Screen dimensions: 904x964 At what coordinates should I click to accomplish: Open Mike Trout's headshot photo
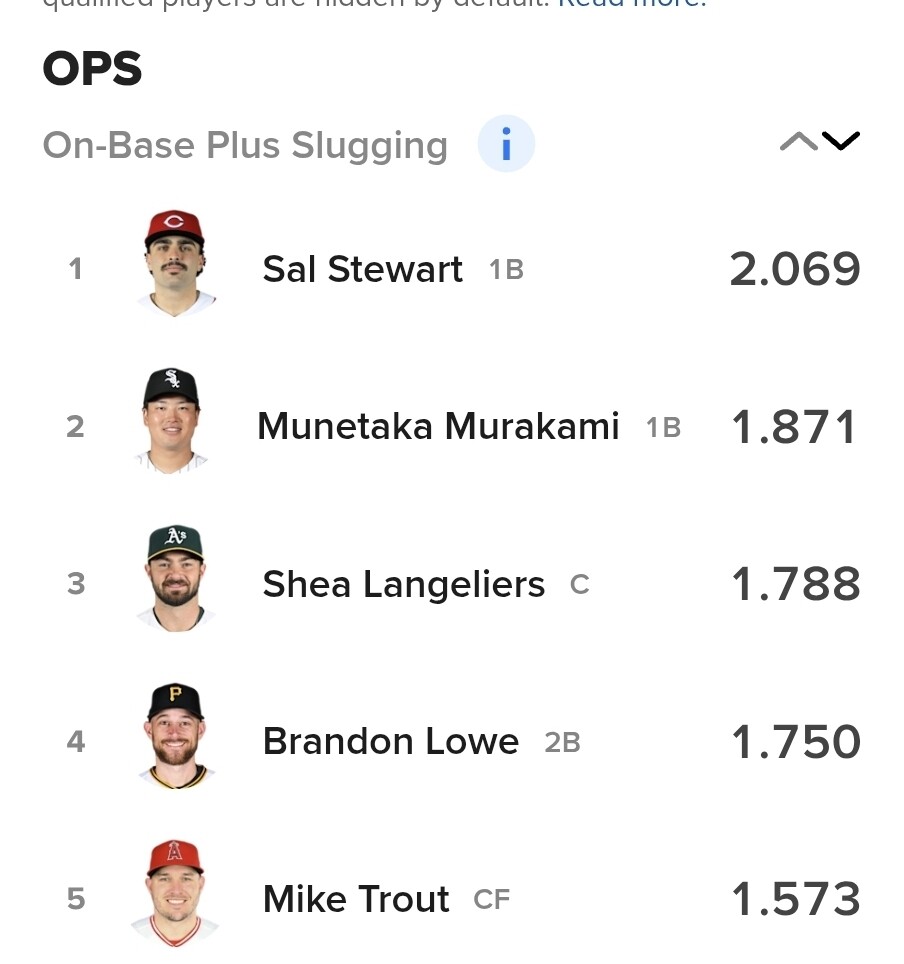(175, 893)
